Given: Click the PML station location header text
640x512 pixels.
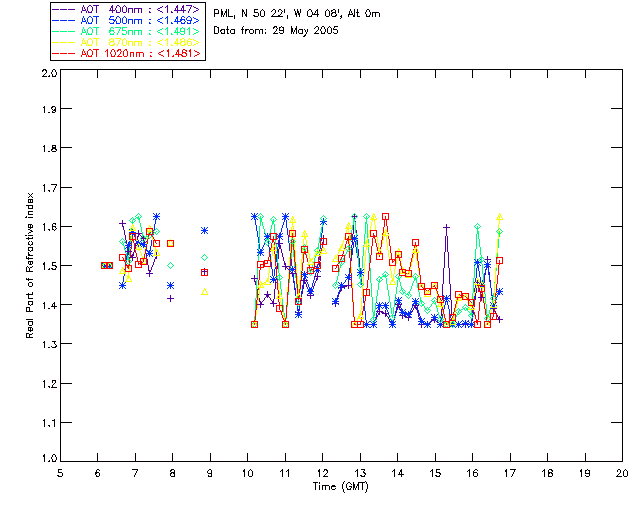Looking at the screenshot, I should click(297, 14).
